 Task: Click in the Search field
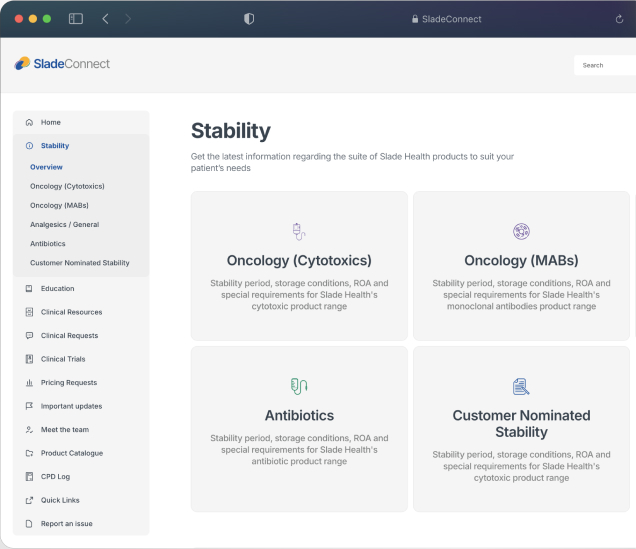605,65
